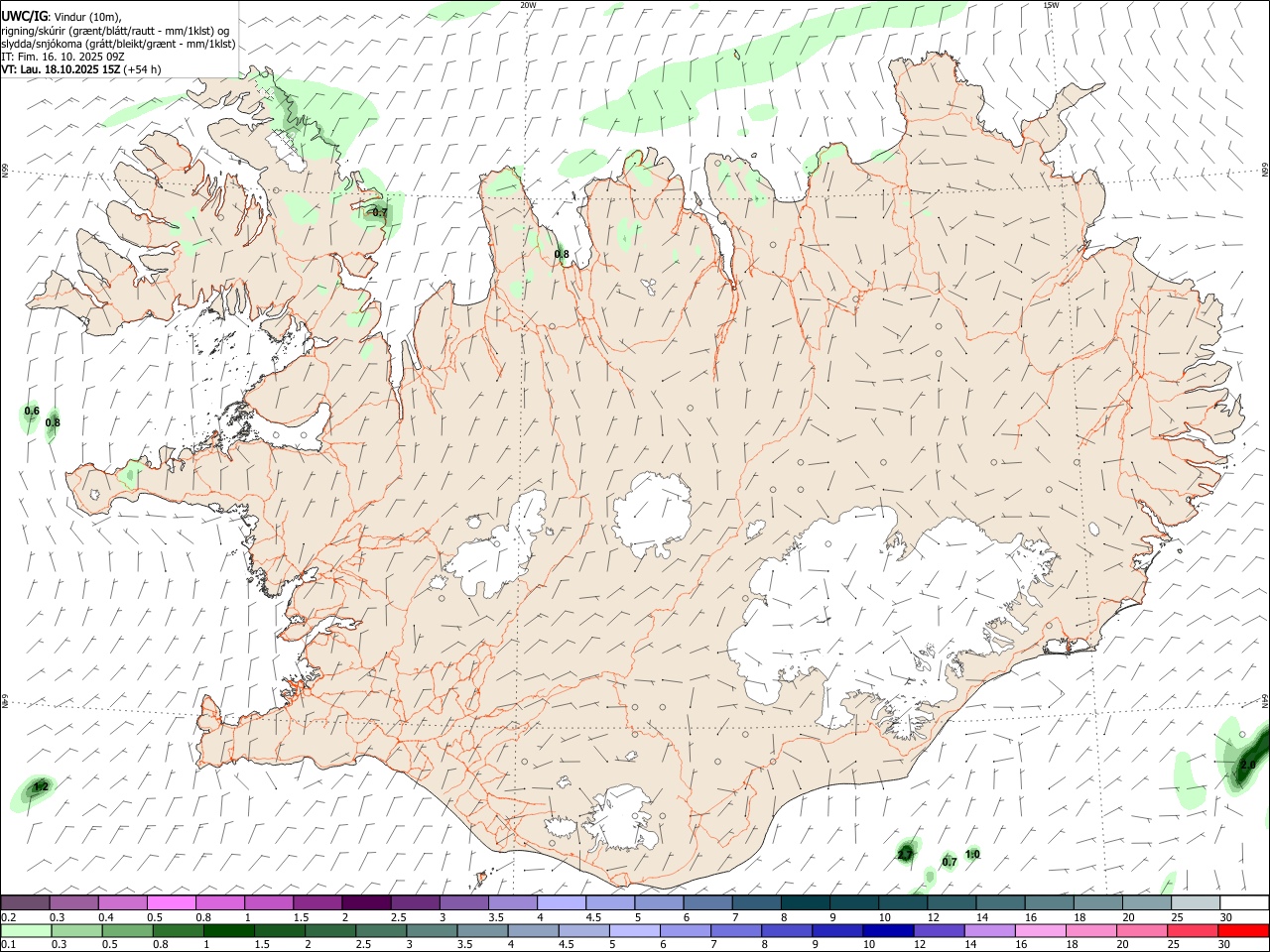Pick the crimson 25–30 rain scale swatch
Viewport: 1270px width, 952px height.
(x=1194, y=931)
